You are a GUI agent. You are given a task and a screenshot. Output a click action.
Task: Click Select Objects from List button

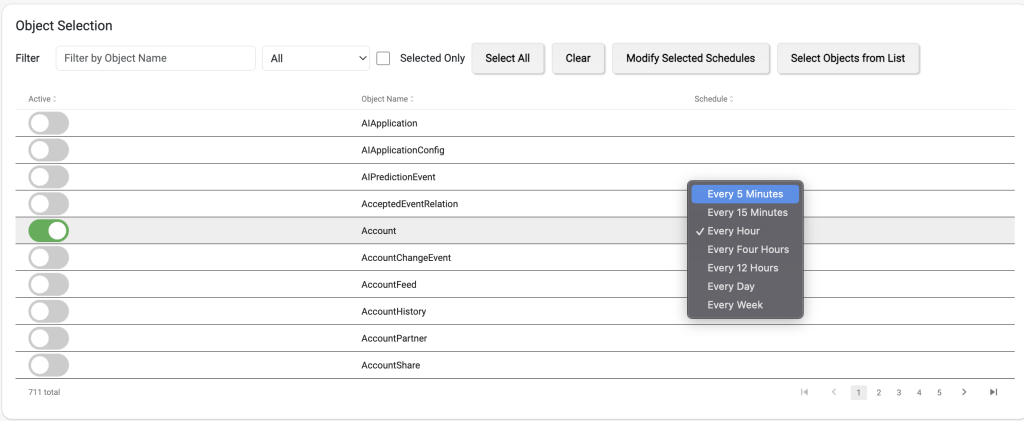[x=848, y=58]
